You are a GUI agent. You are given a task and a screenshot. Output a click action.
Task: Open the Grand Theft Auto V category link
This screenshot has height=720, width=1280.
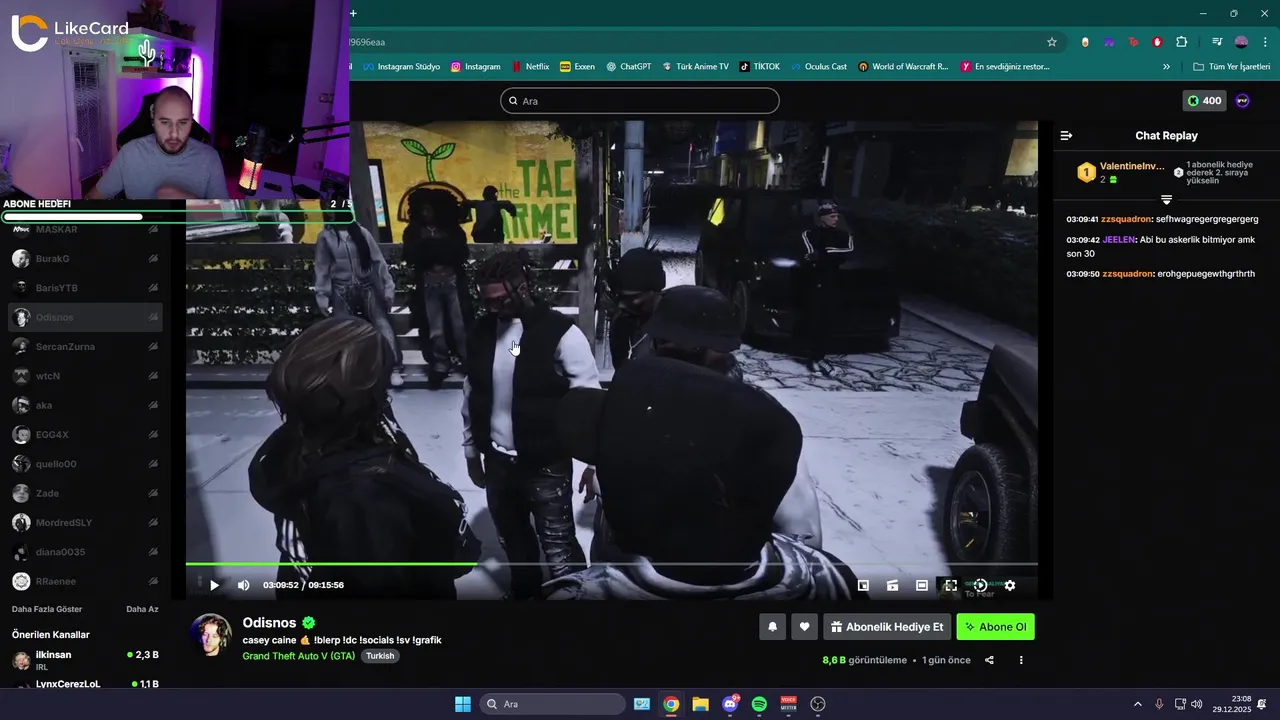pyautogui.click(x=298, y=656)
